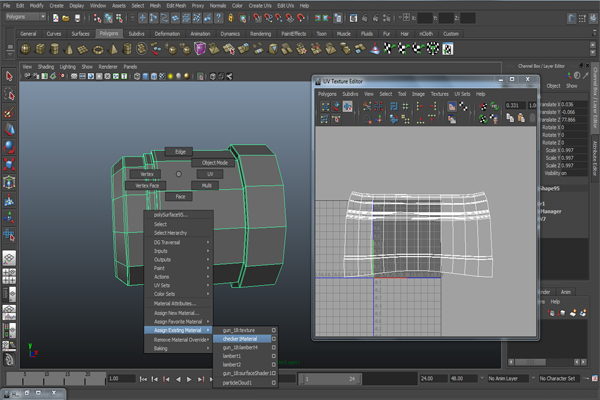The height and width of the screenshot is (400, 600).
Task: Select the Select tool arrow in toolbox
Action: (x=9, y=76)
